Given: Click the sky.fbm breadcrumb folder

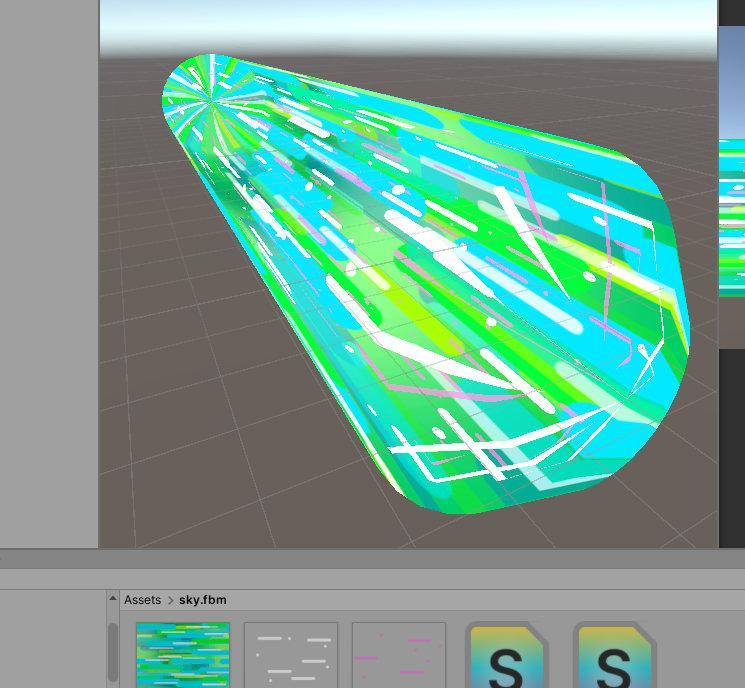Looking at the screenshot, I should (205, 600).
